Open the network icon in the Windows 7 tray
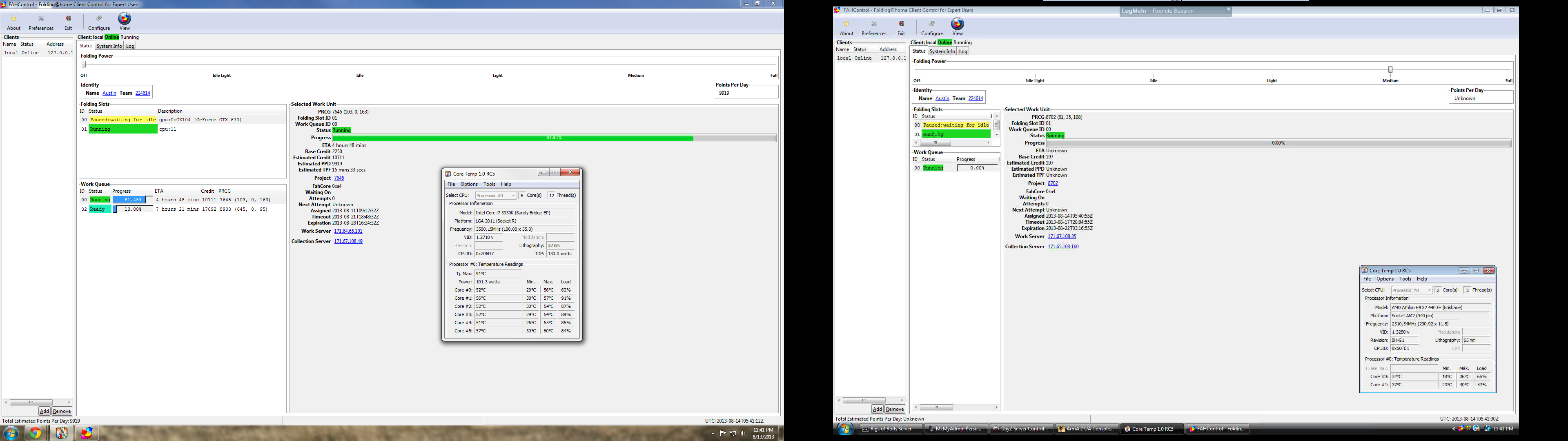 coord(733,434)
